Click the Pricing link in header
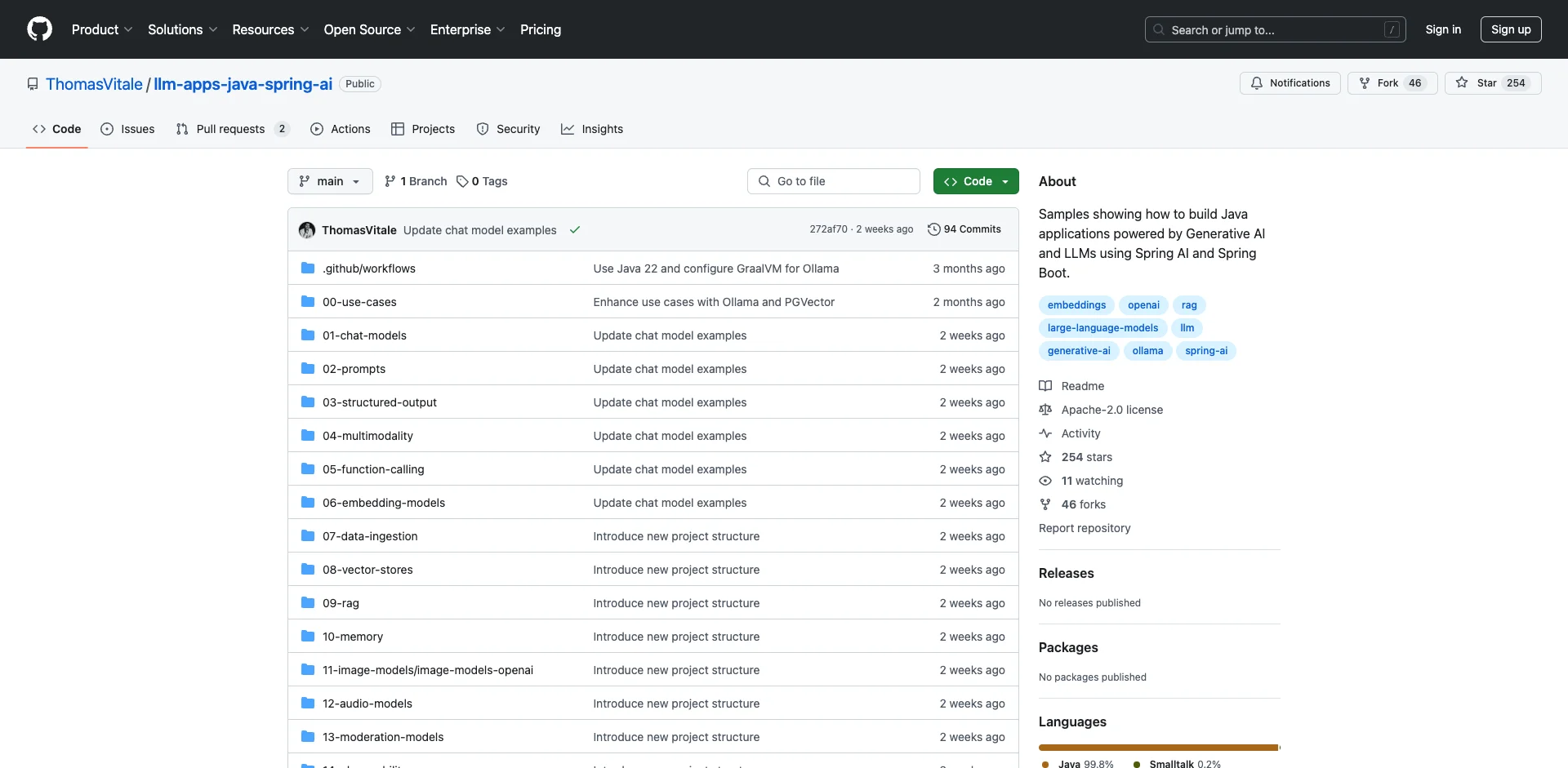Image resolution: width=1568 pixels, height=768 pixels. 541,29
